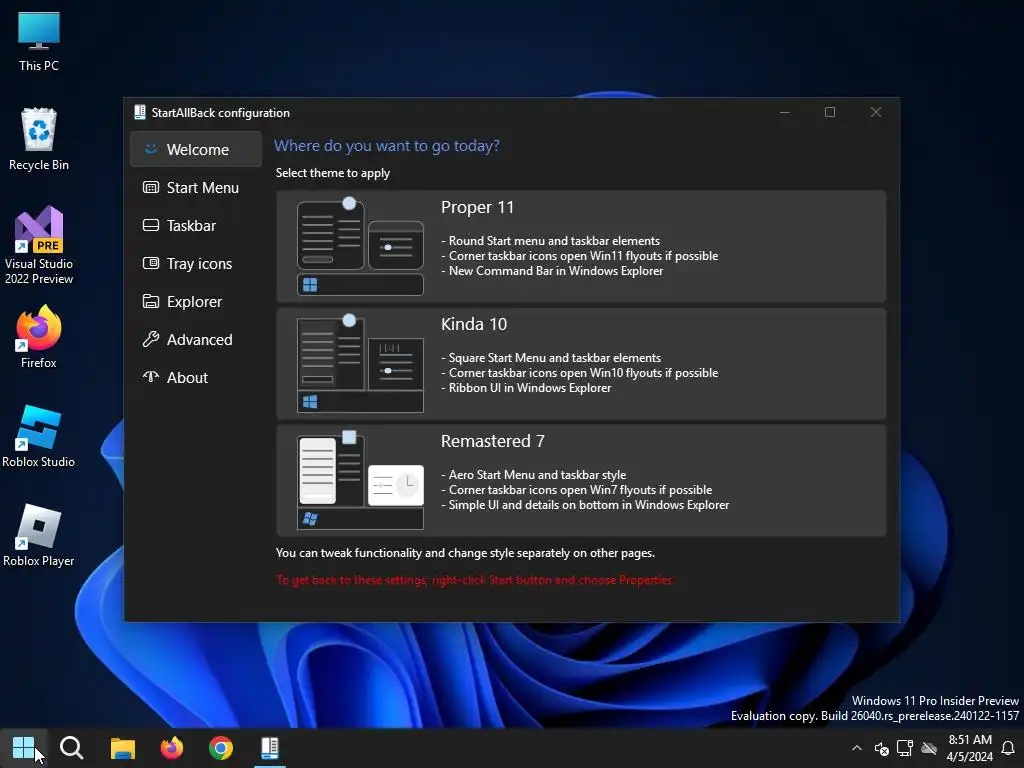Select the Roblox Player desktop shortcut
This screenshot has width=1024, height=768.
coord(39,536)
